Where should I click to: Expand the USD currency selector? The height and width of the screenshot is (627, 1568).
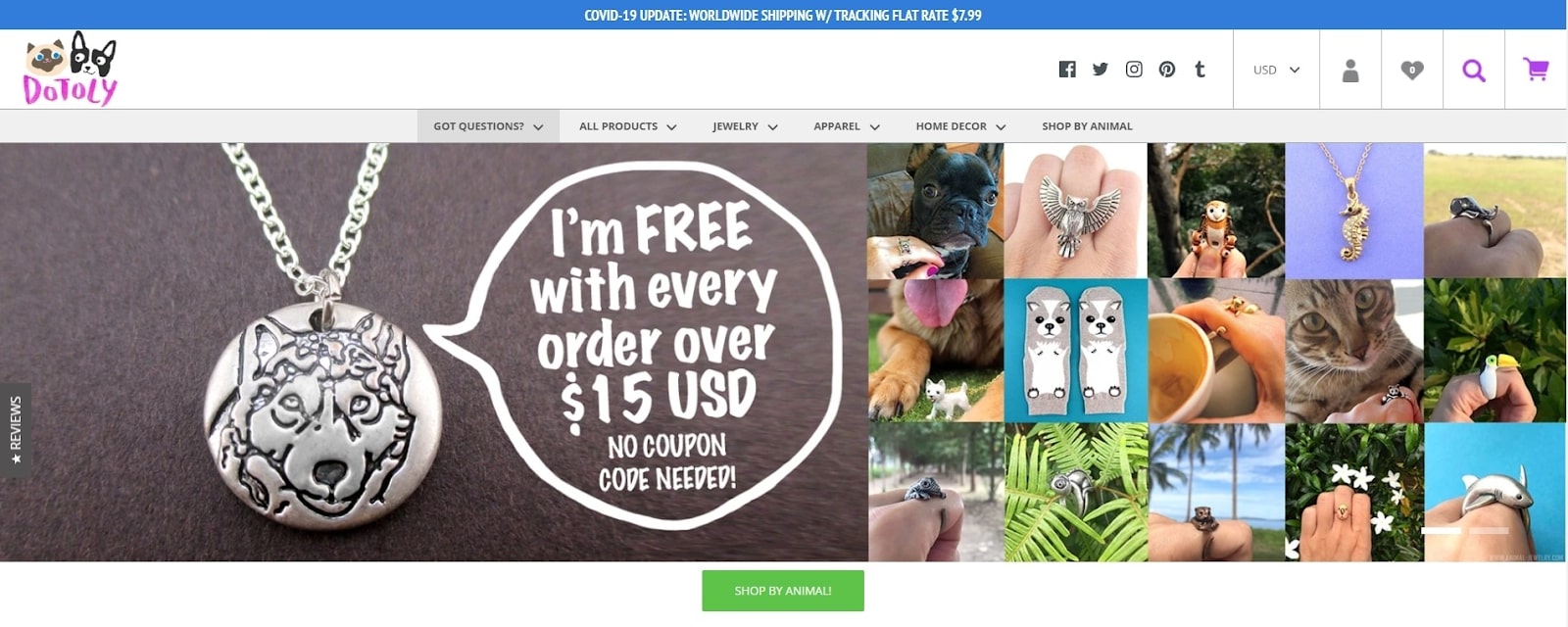click(x=1276, y=70)
